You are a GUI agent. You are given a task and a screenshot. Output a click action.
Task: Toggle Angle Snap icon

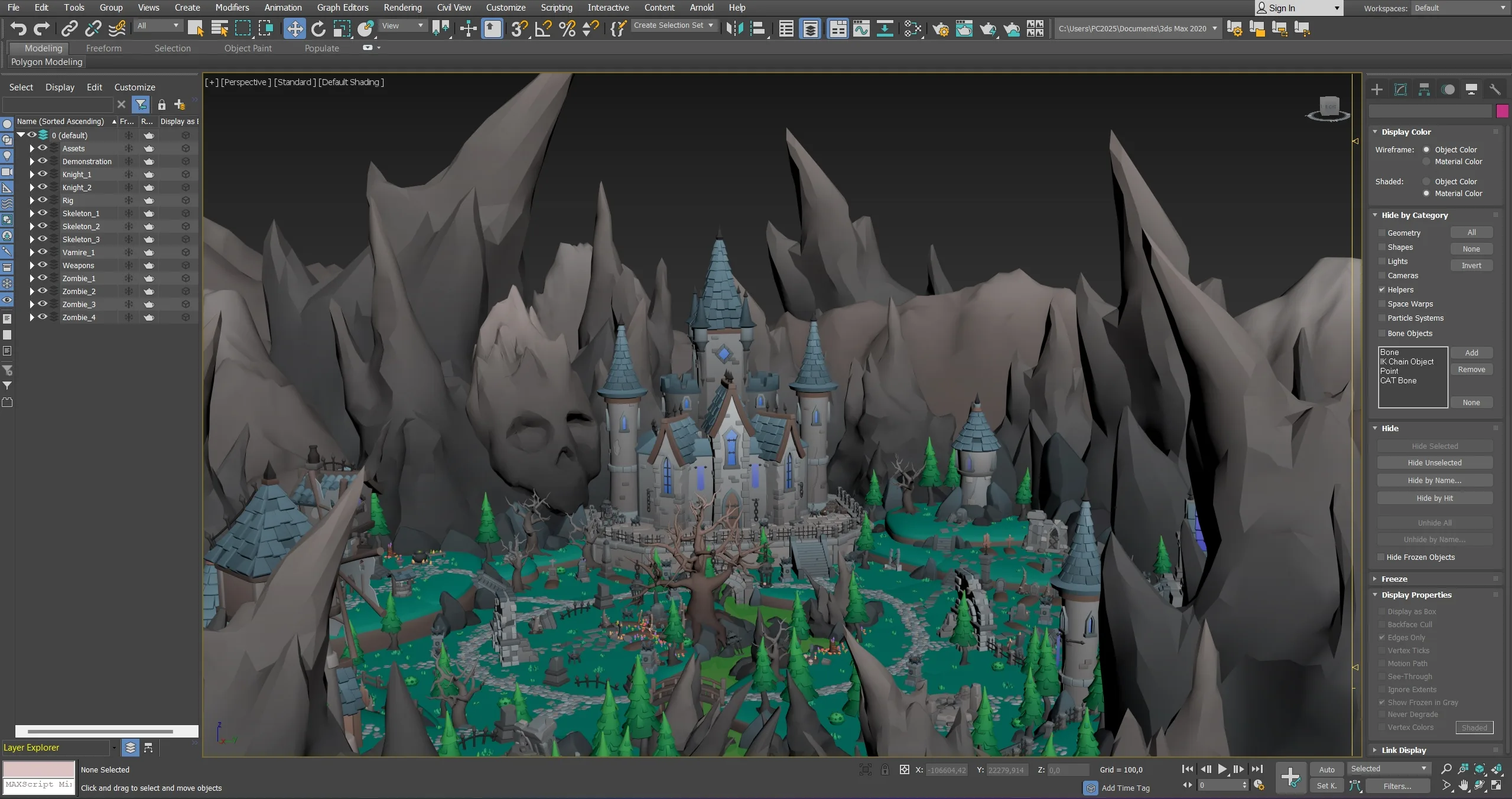543,28
